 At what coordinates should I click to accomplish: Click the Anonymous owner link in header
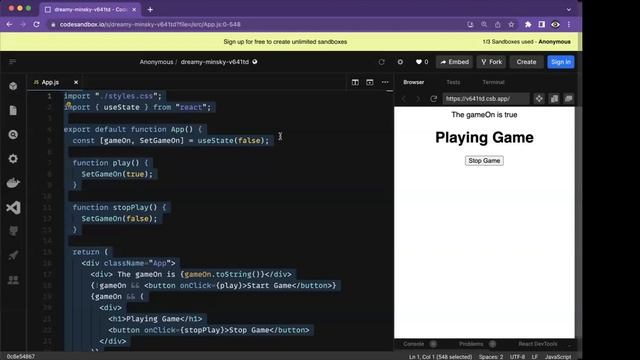(156, 62)
